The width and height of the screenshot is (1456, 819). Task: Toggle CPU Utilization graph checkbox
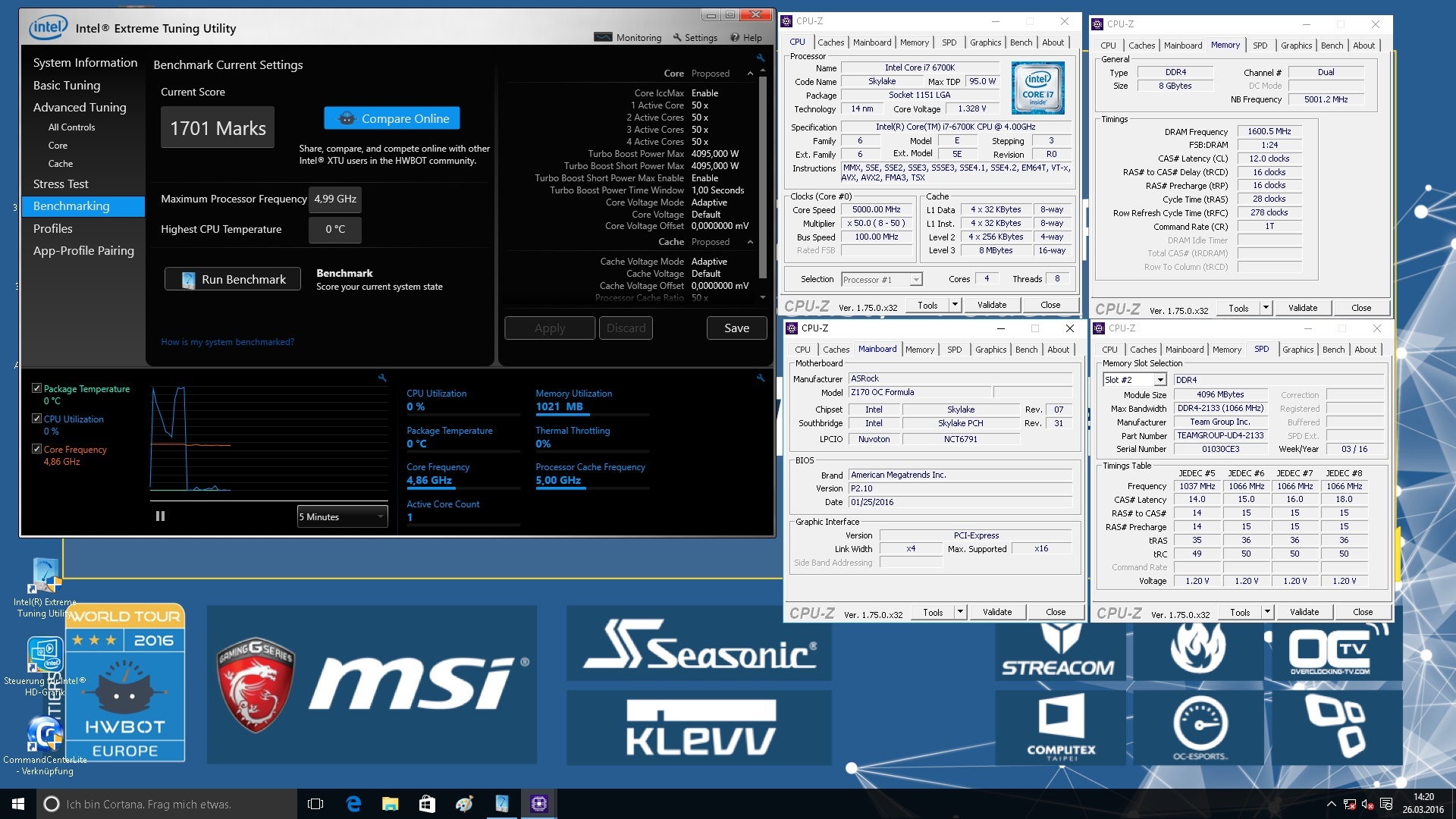point(36,418)
